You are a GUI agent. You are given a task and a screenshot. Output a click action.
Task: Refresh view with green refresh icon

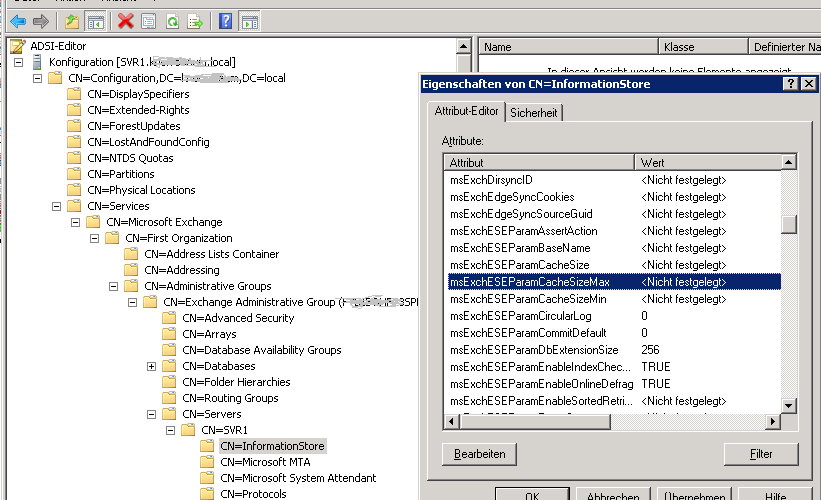click(172, 21)
